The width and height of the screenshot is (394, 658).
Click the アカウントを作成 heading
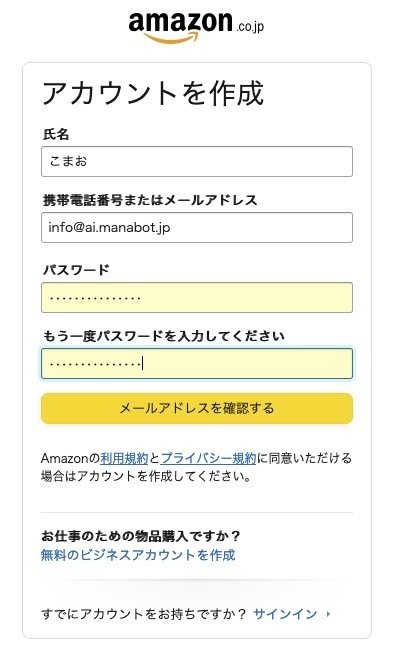153,93
